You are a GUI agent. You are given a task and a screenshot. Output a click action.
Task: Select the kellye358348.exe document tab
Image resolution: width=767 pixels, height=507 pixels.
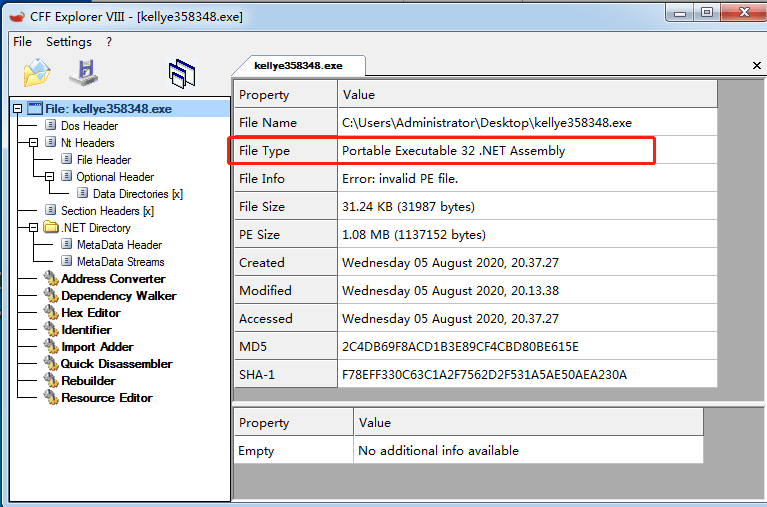[x=298, y=66]
